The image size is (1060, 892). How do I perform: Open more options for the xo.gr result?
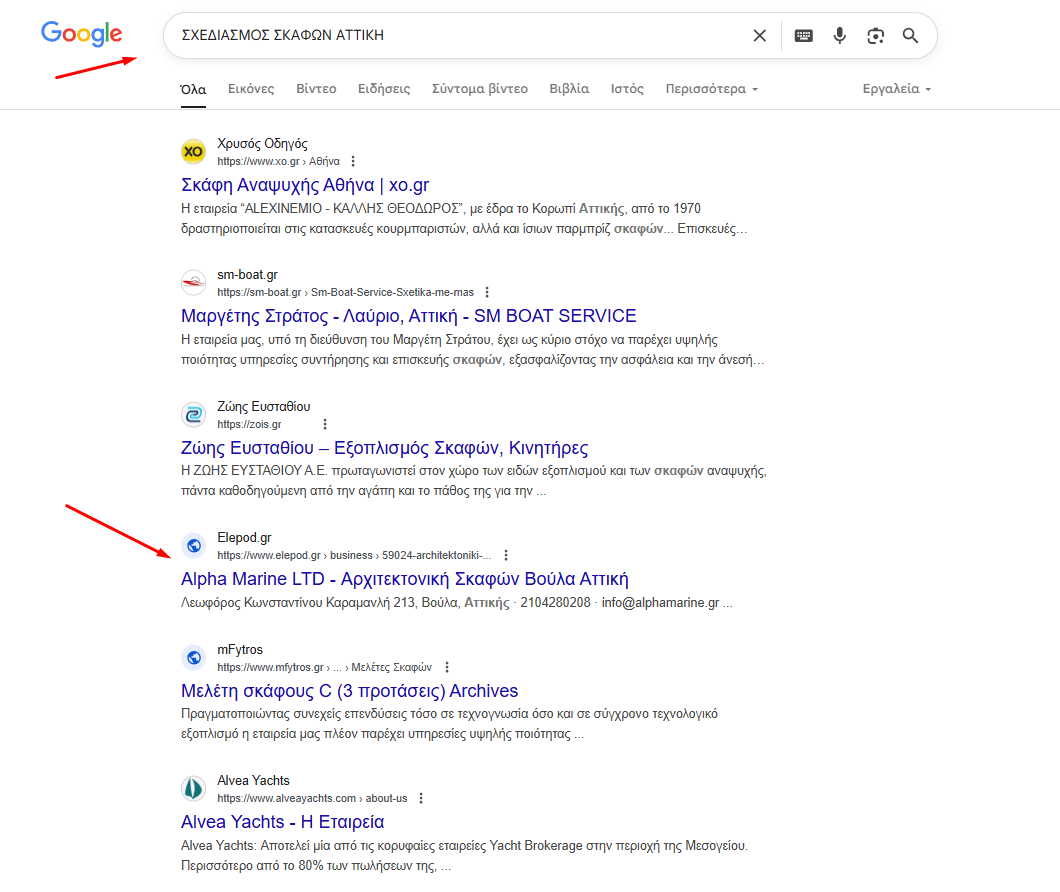(353, 161)
